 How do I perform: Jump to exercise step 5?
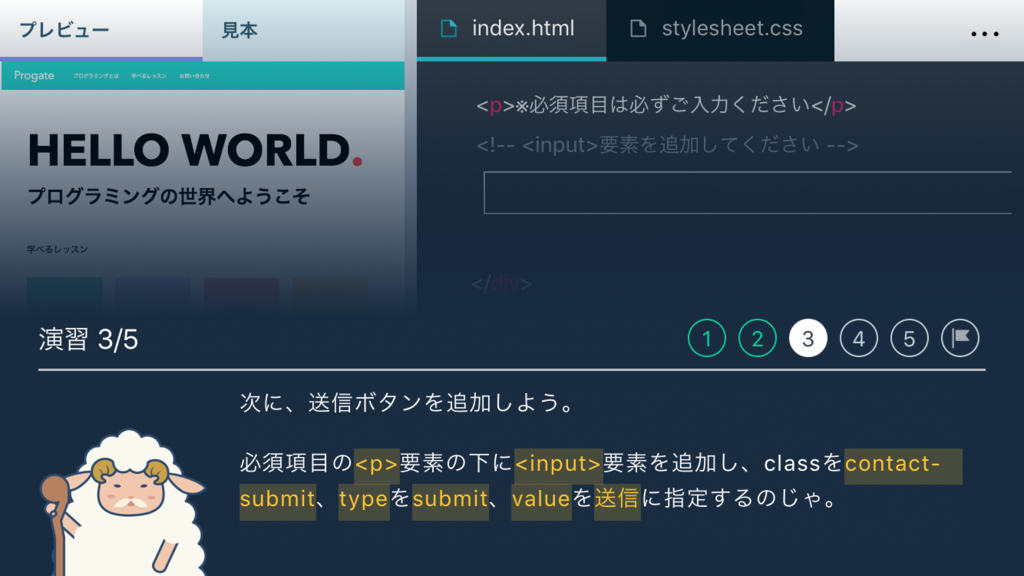coord(909,338)
